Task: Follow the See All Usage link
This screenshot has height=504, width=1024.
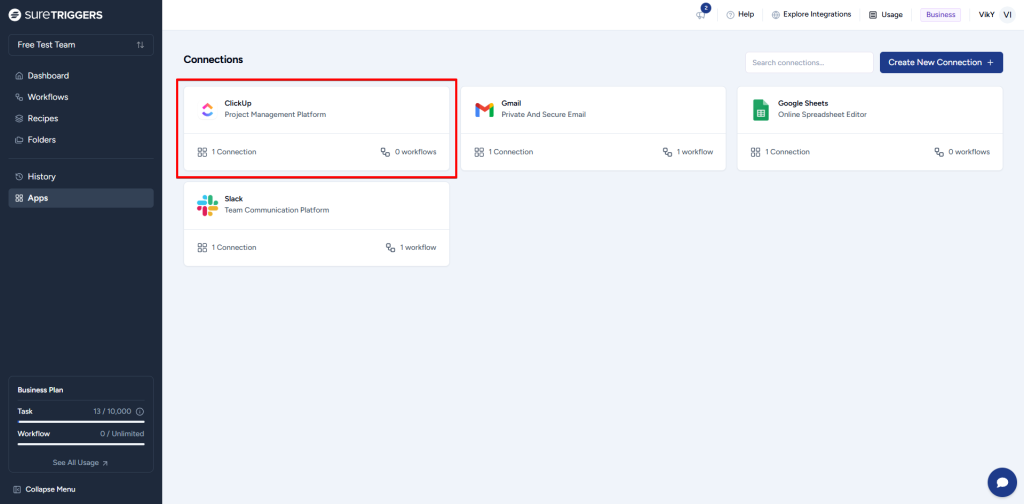Action: click(x=81, y=463)
